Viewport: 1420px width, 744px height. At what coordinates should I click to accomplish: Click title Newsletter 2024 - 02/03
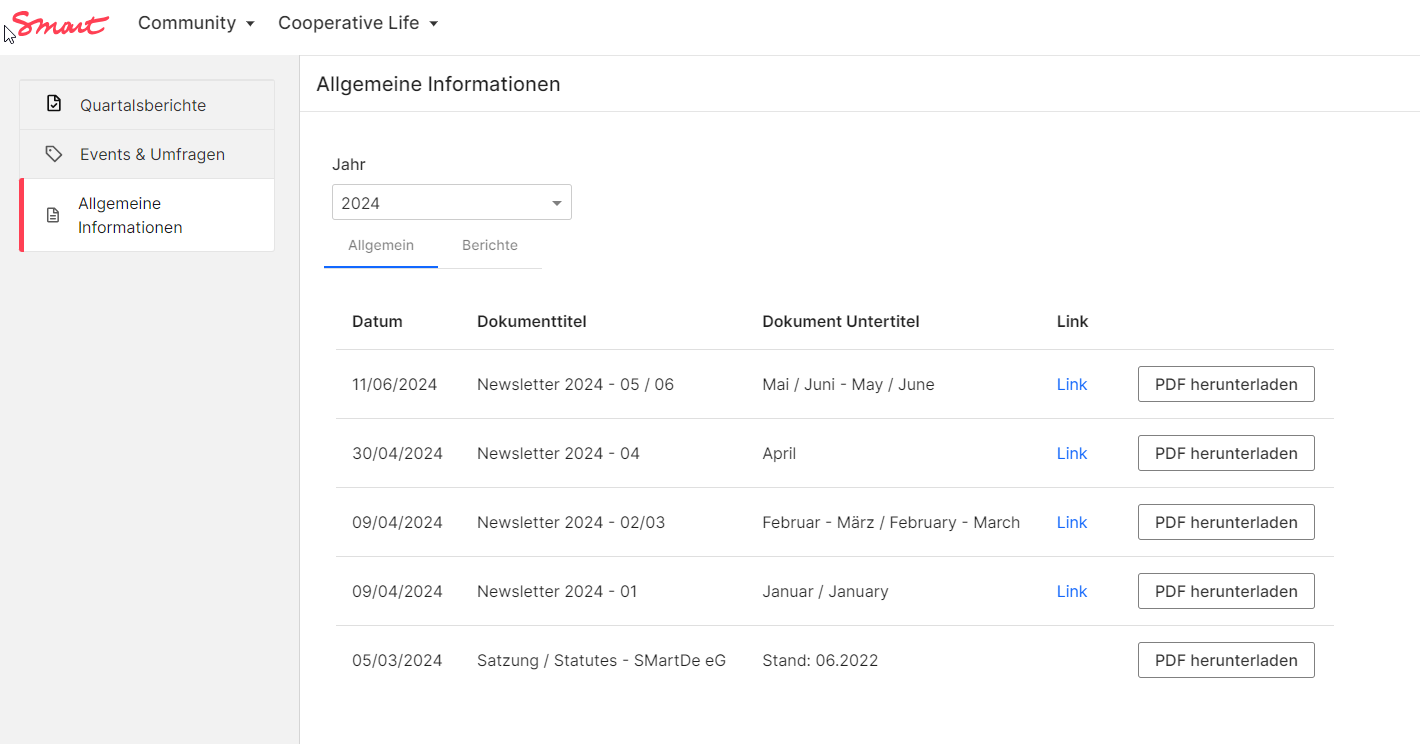571,522
